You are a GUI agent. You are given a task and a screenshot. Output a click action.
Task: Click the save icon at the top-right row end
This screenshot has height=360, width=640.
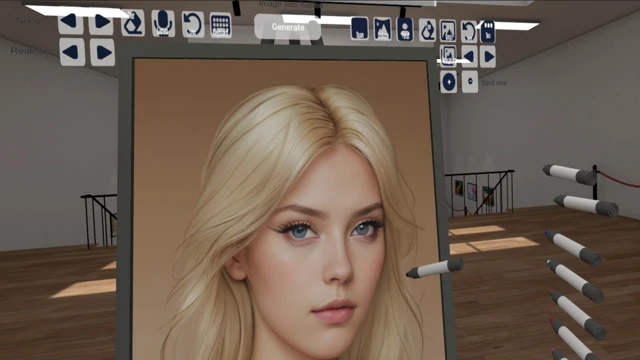pos(488,32)
